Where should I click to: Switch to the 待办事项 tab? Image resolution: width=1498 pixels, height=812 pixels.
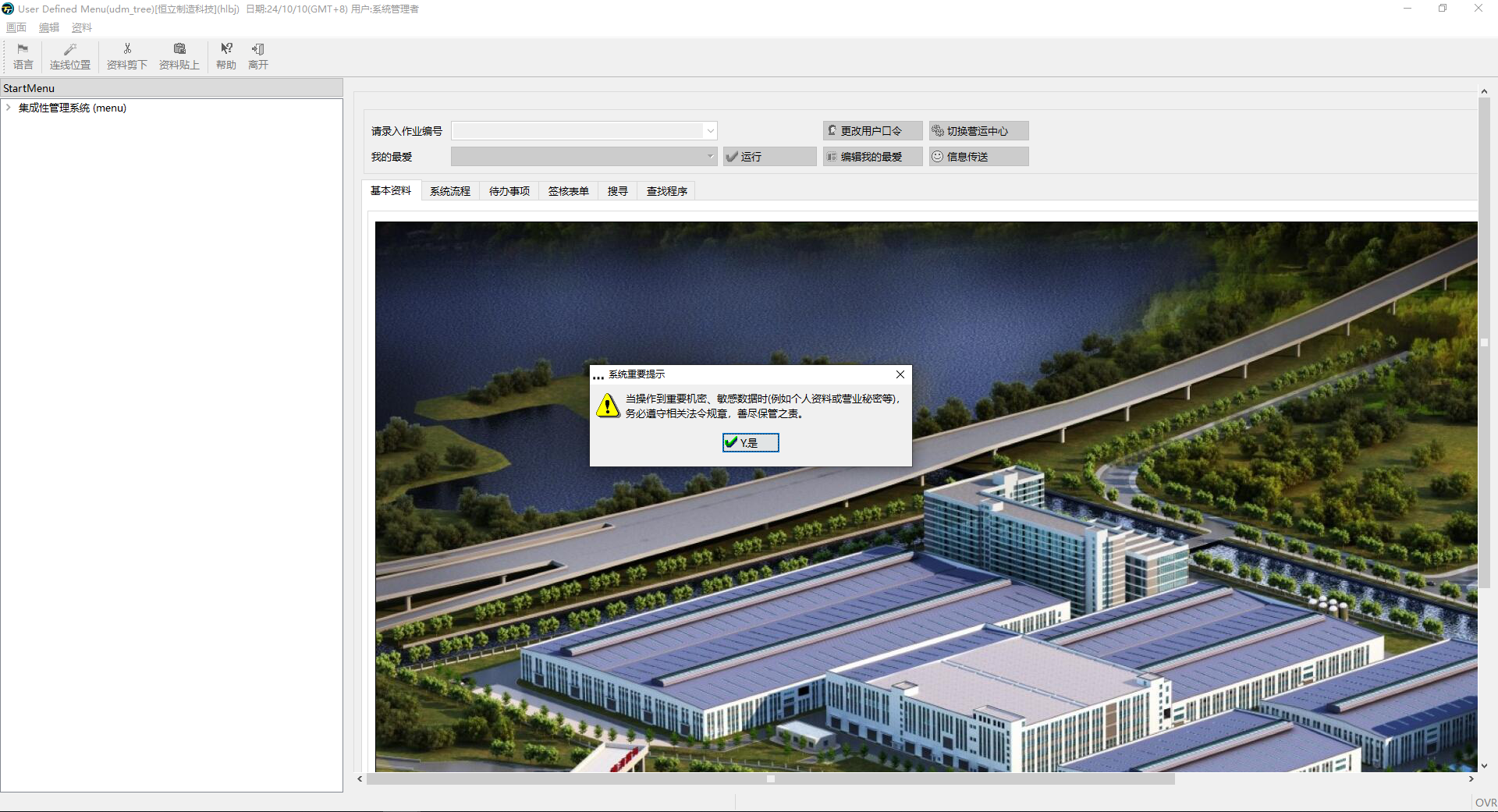[x=509, y=191]
